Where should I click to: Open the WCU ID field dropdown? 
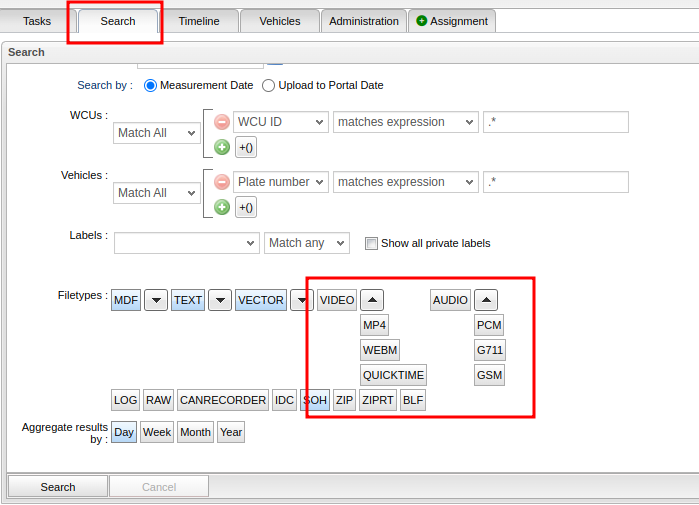point(280,122)
